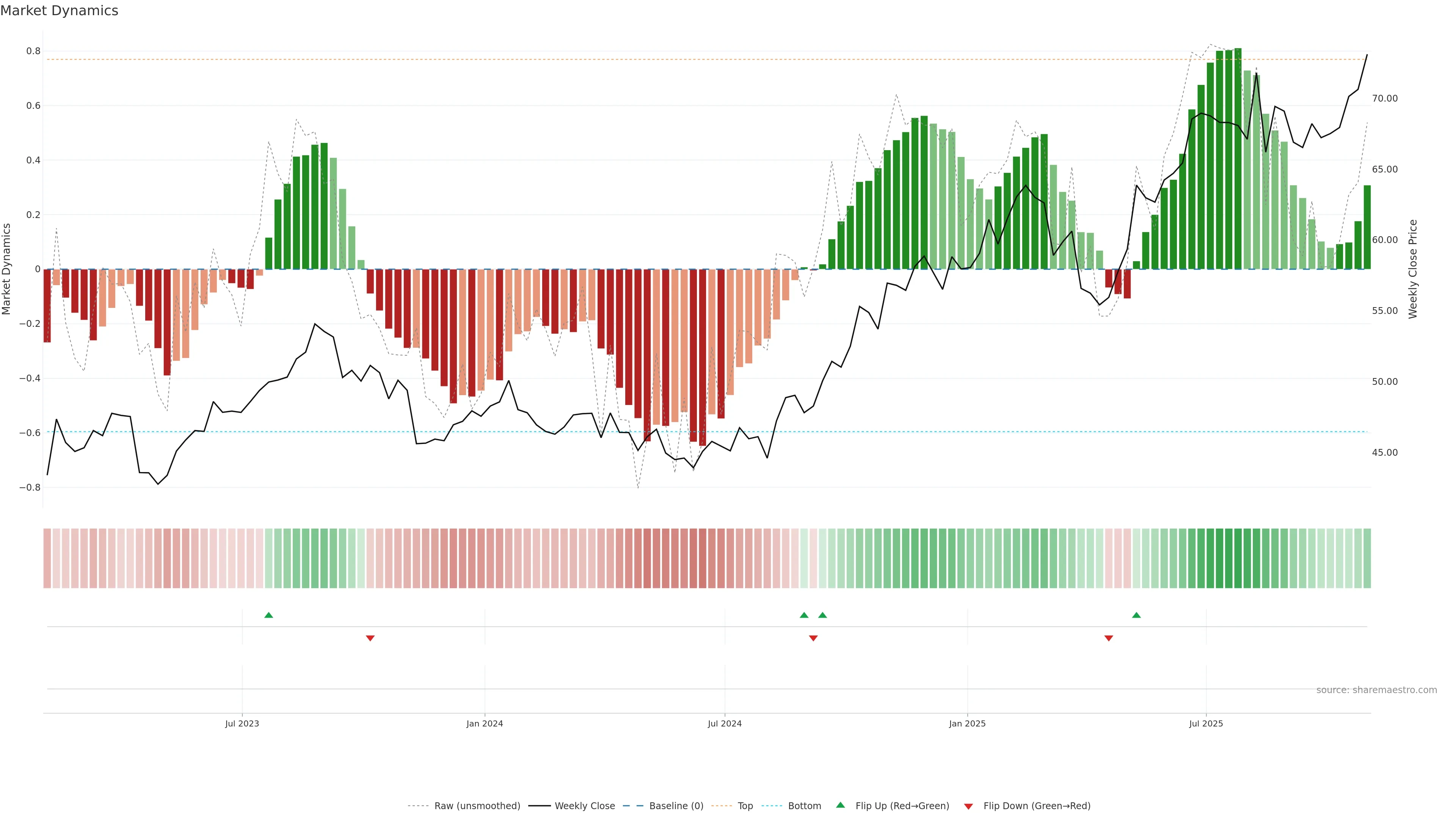The height and width of the screenshot is (819, 1456).
Task: Click the Weekly Close Price axis title
Action: (1413, 269)
